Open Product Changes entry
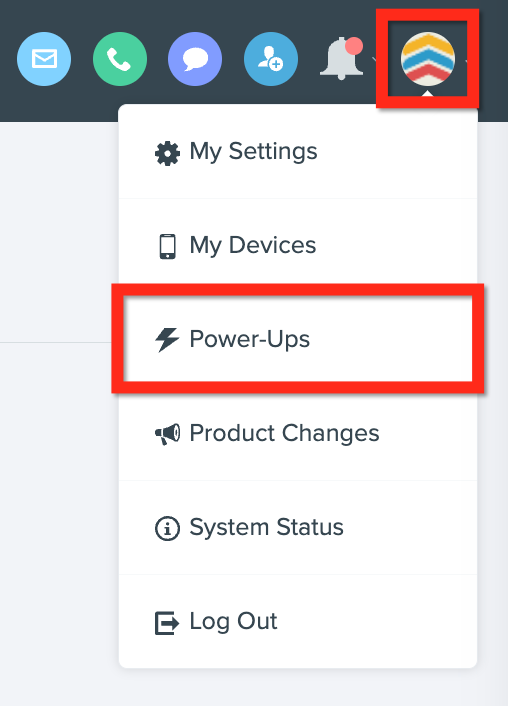This screenshot has height=706, width=508. (x=298, y=433)
